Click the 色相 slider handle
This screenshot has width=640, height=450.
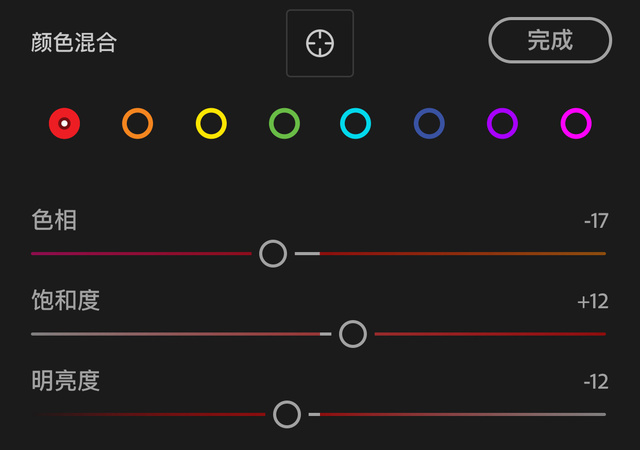pos(273,253)
